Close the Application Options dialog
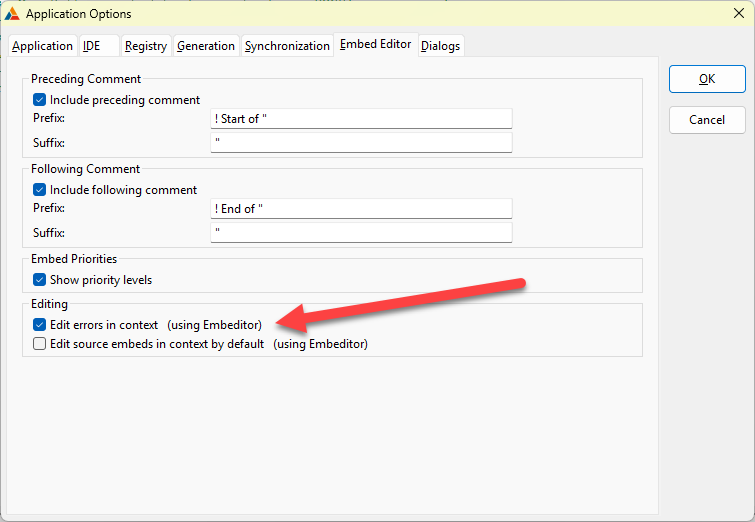This screenshot has height=522, width=755. point(735,14)
